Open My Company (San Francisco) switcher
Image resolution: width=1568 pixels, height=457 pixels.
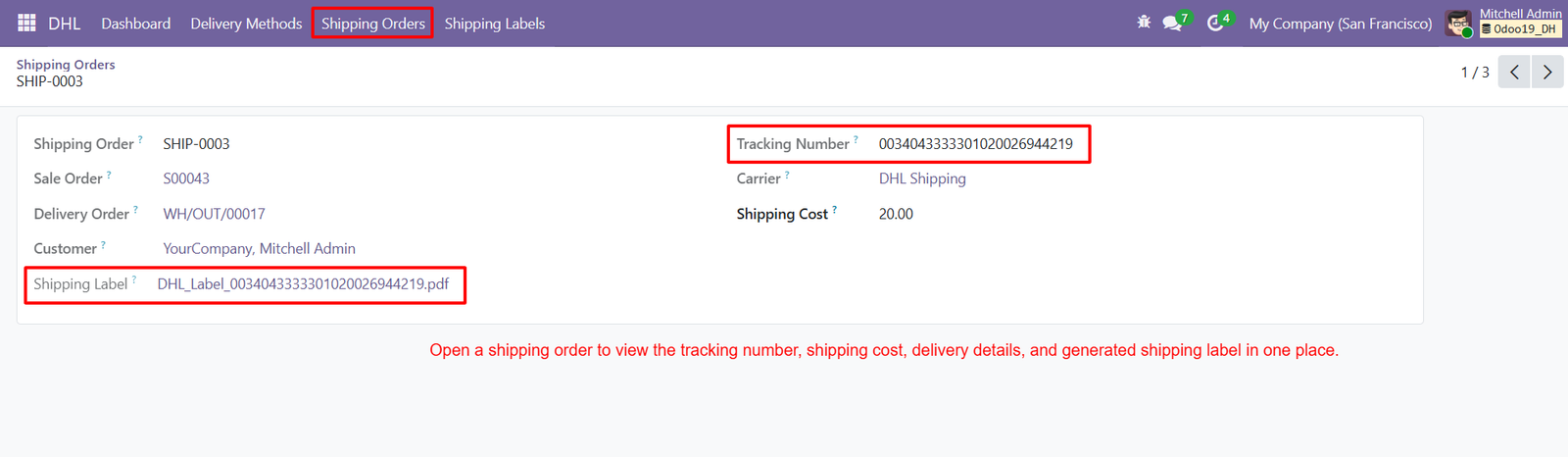1341,24
